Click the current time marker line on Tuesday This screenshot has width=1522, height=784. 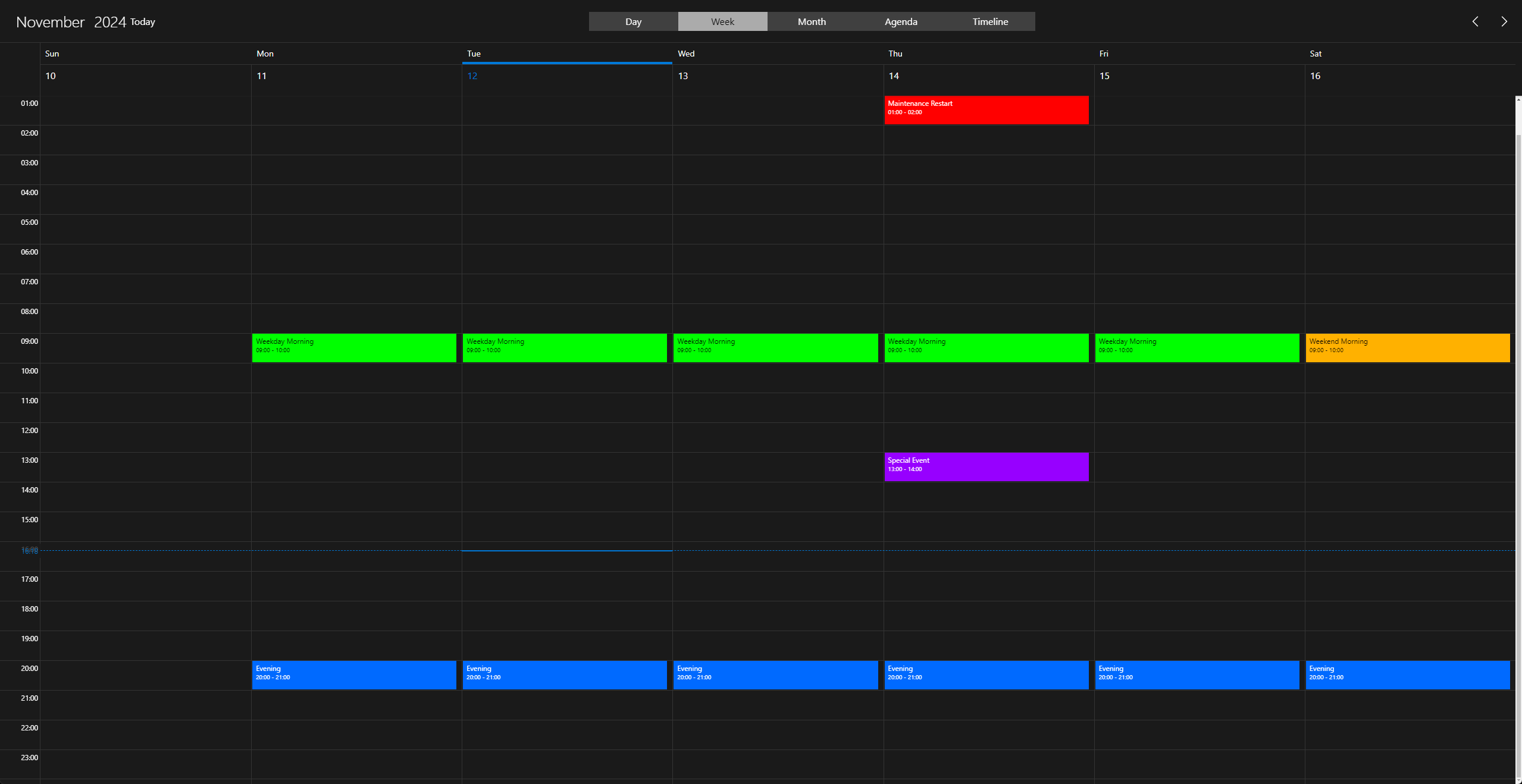click(566, 551)
